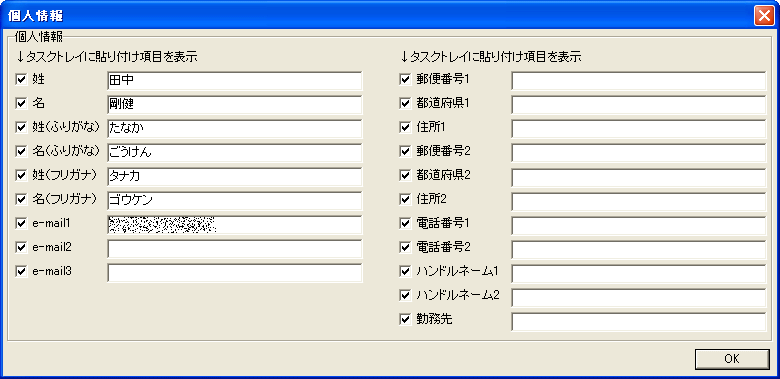
Task: Focus the field containing ゴウケン
Action: pyautogui.click(x=234, y=200)
